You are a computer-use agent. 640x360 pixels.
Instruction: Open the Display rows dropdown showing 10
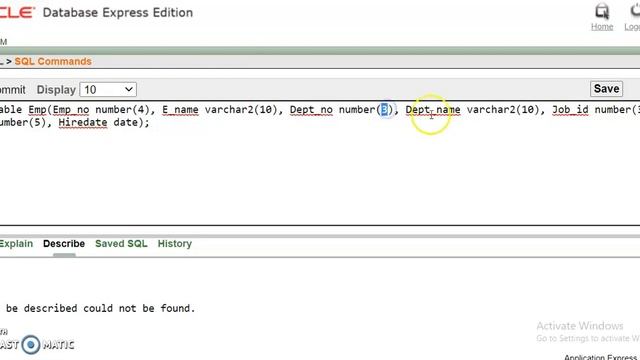click(x=108, y=89)
